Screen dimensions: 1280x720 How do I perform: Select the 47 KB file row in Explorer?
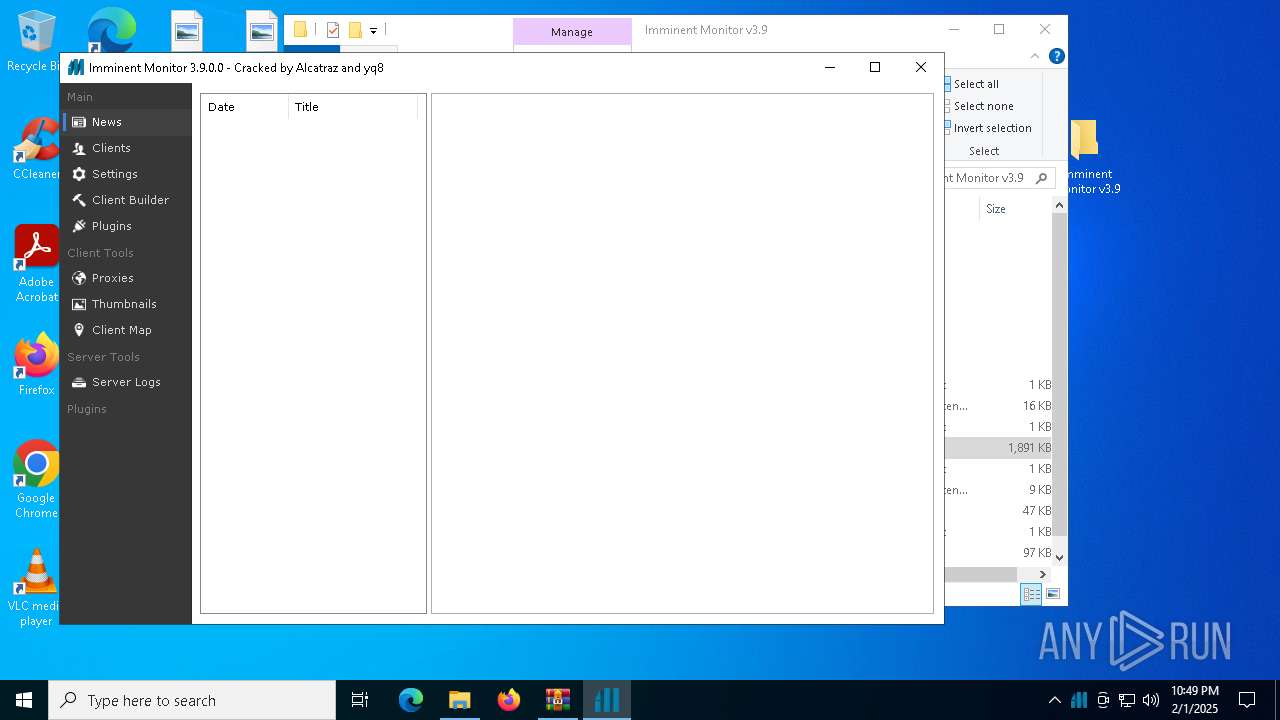[x=998, y=511]
